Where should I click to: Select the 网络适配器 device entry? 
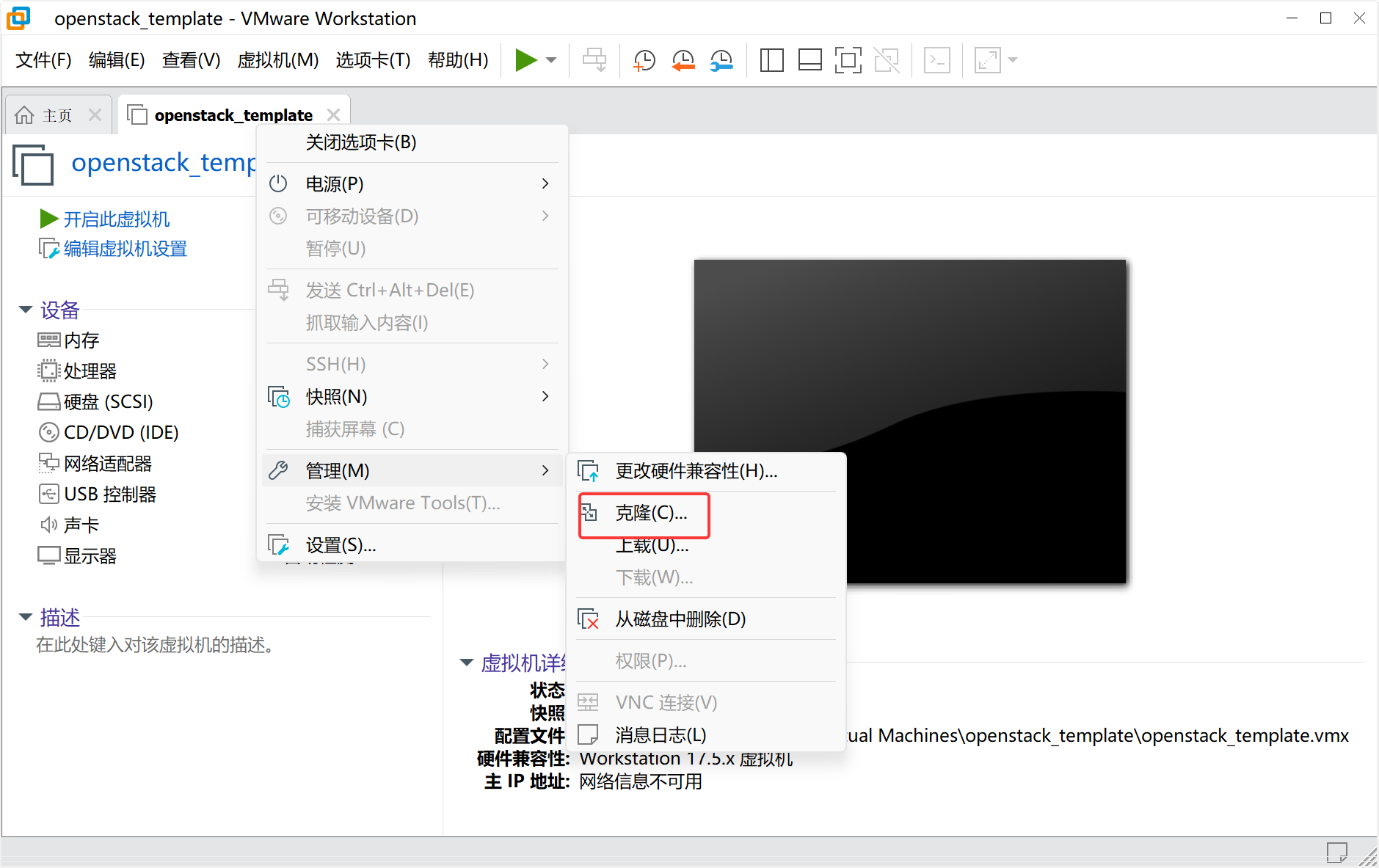click(x=95, y=464)
